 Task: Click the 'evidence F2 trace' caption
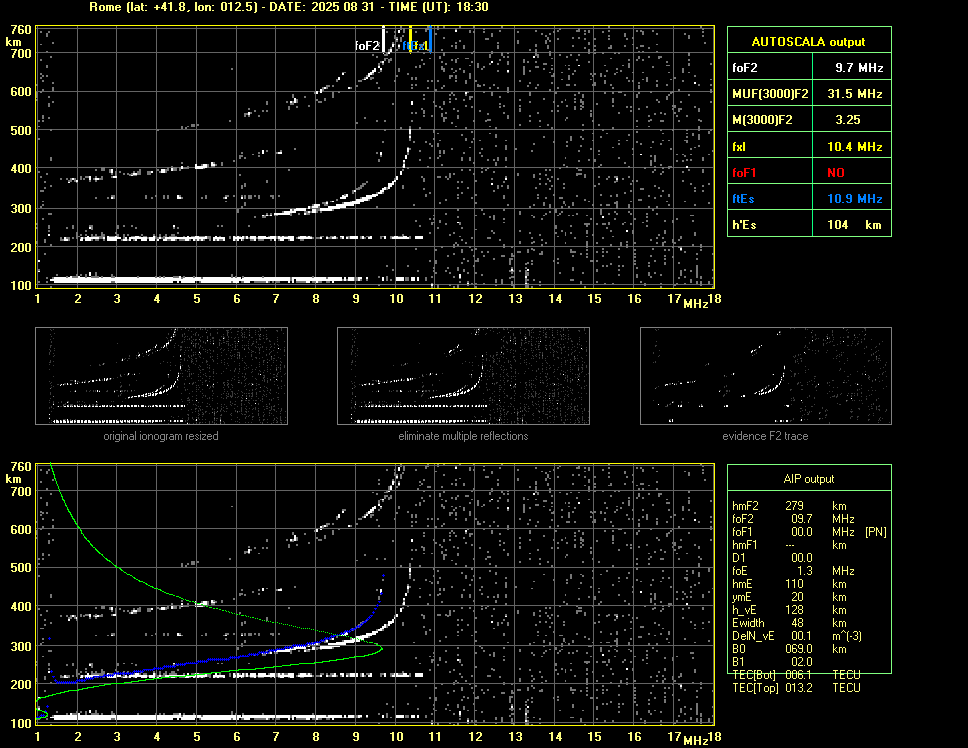[x=765, y=436]
